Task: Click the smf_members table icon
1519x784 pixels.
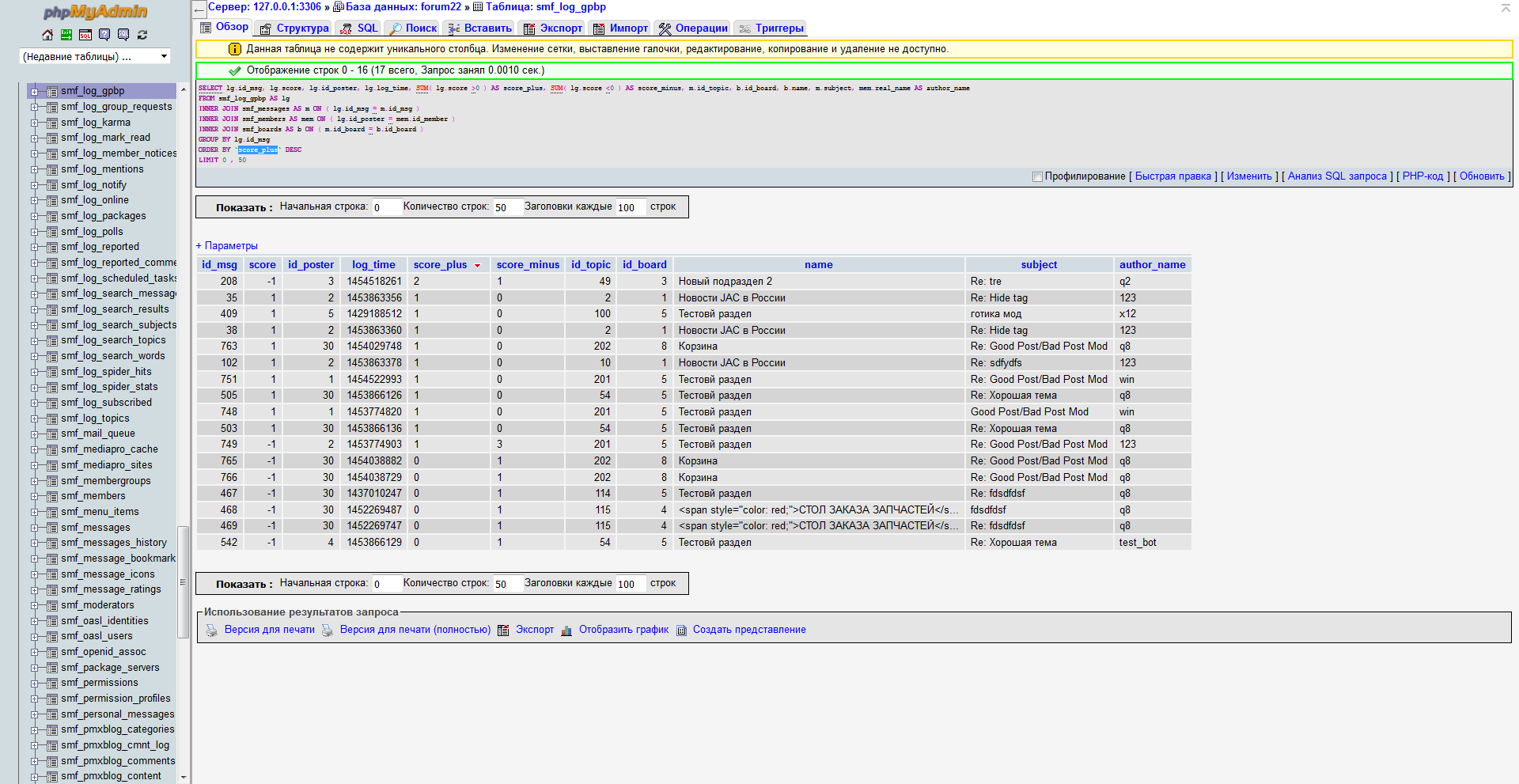Action: (52, 496)
